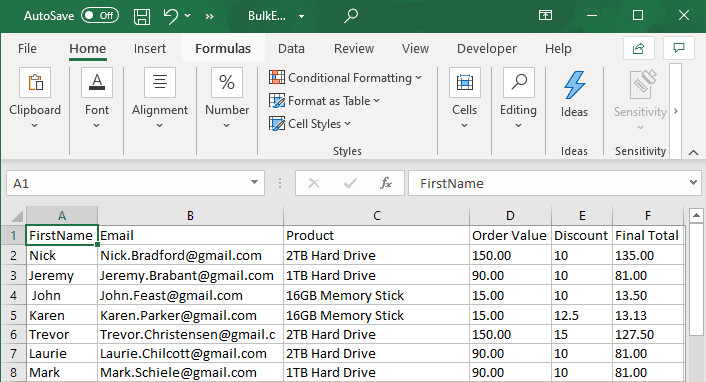This screenshot has height=382, width=706.
Task: Select cell containing Nick.Bradford@gmail.com
Action: click(190, 255)
